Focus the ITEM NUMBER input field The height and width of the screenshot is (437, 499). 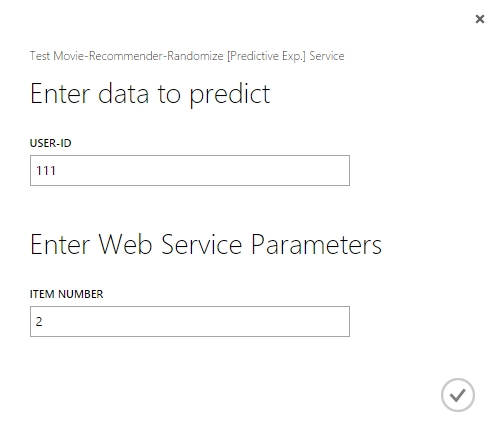(x=190, y=321)
